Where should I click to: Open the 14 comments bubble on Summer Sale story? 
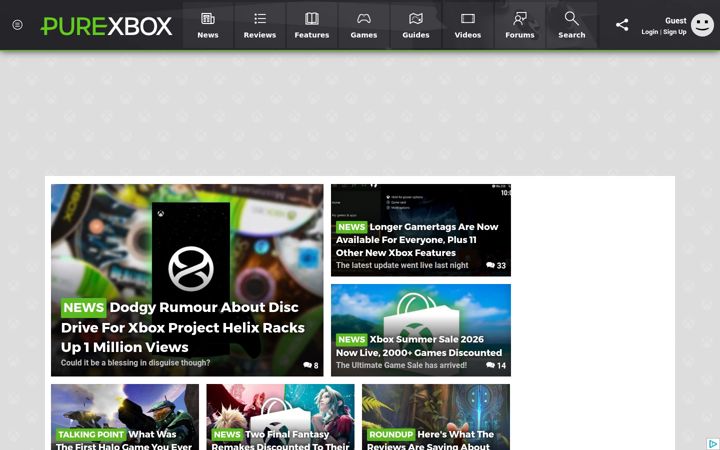click(x=496, y=366)
